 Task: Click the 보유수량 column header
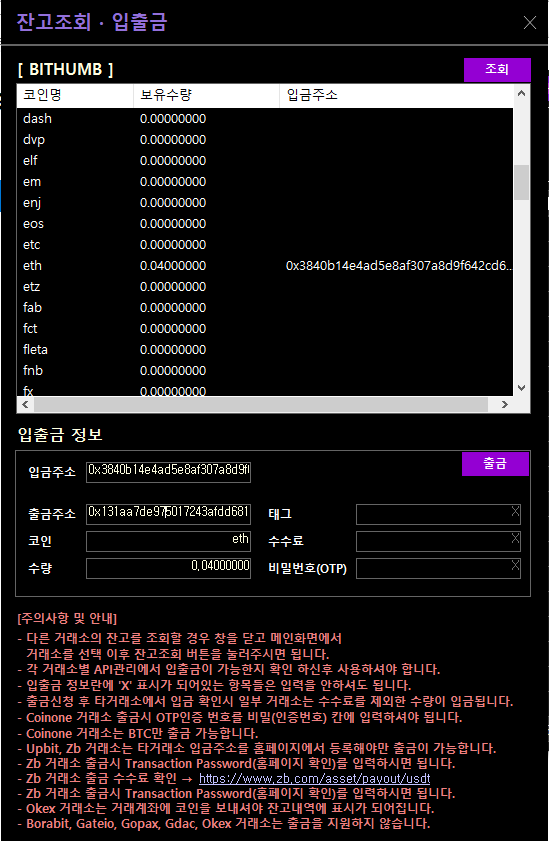206,95
